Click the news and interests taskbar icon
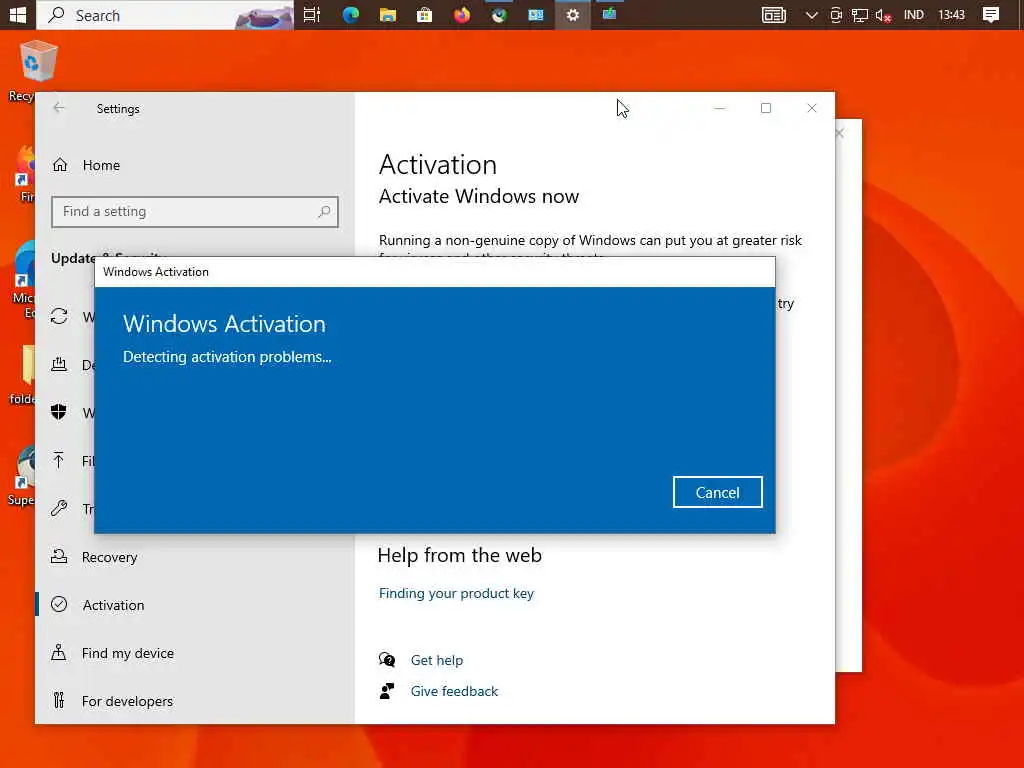The image size is (1024, 768). (x=773, y=14)
